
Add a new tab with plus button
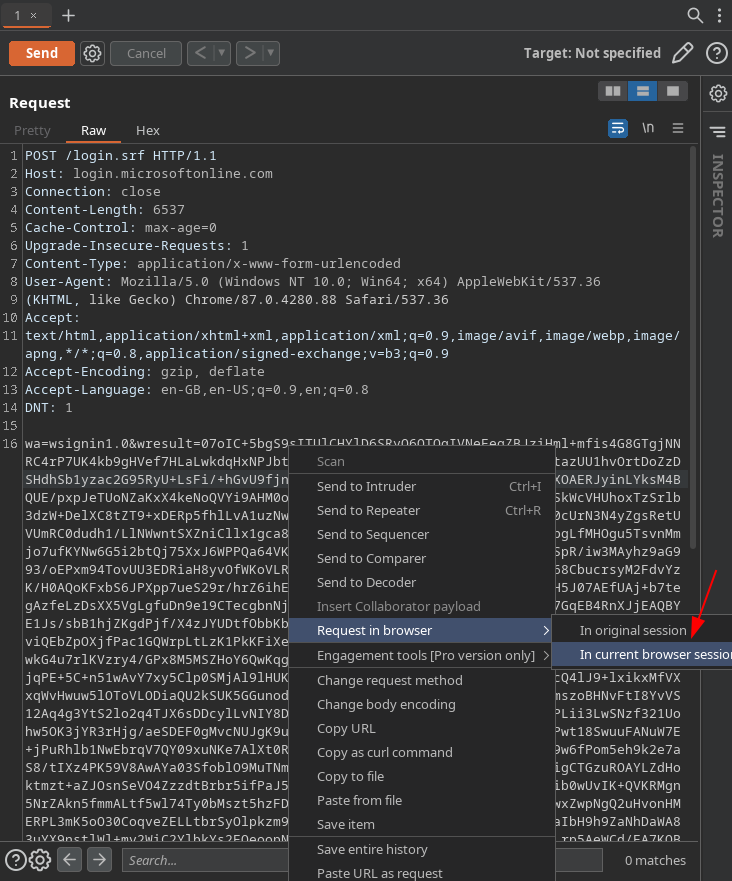tap(68, 16)
